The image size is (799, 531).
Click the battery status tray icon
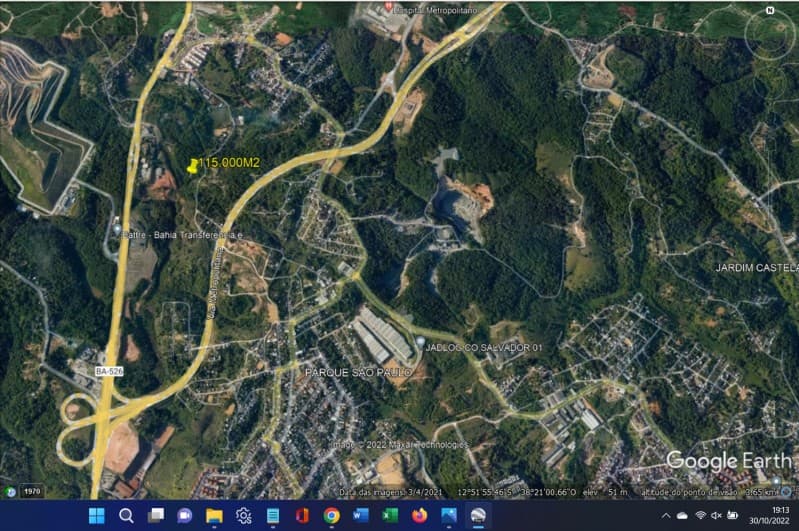[733, 516]
